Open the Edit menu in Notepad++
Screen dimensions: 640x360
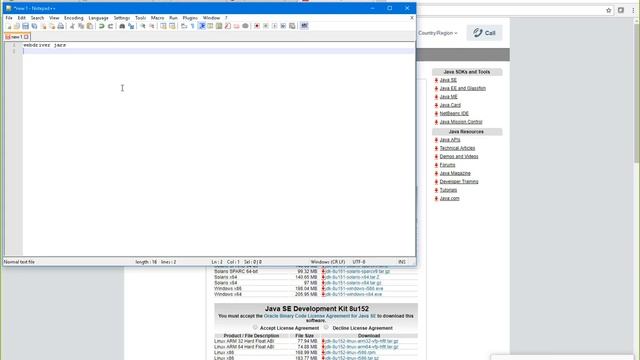click(22, 18)
